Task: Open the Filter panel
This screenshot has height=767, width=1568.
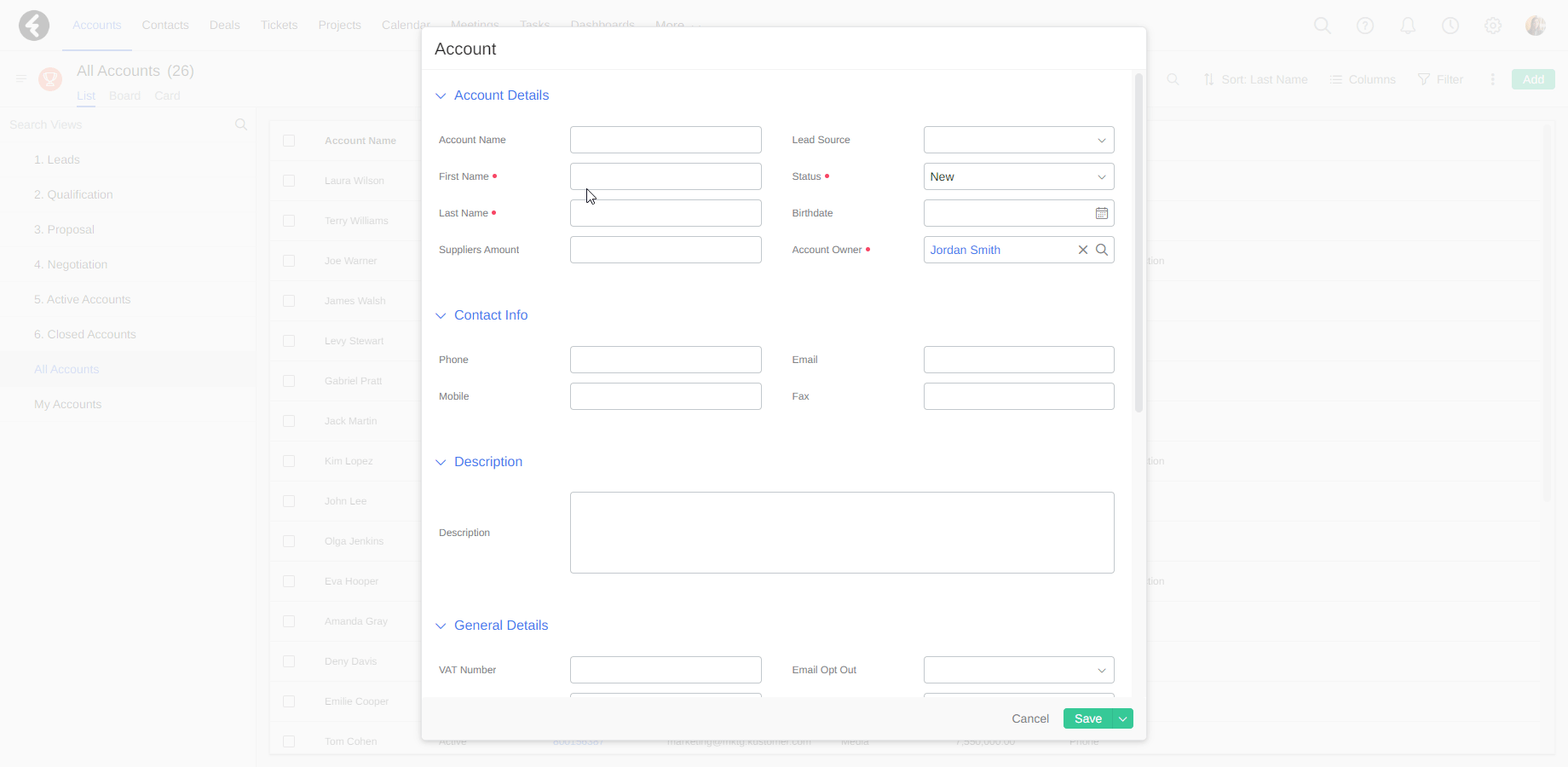Action: pos(1440,79)
